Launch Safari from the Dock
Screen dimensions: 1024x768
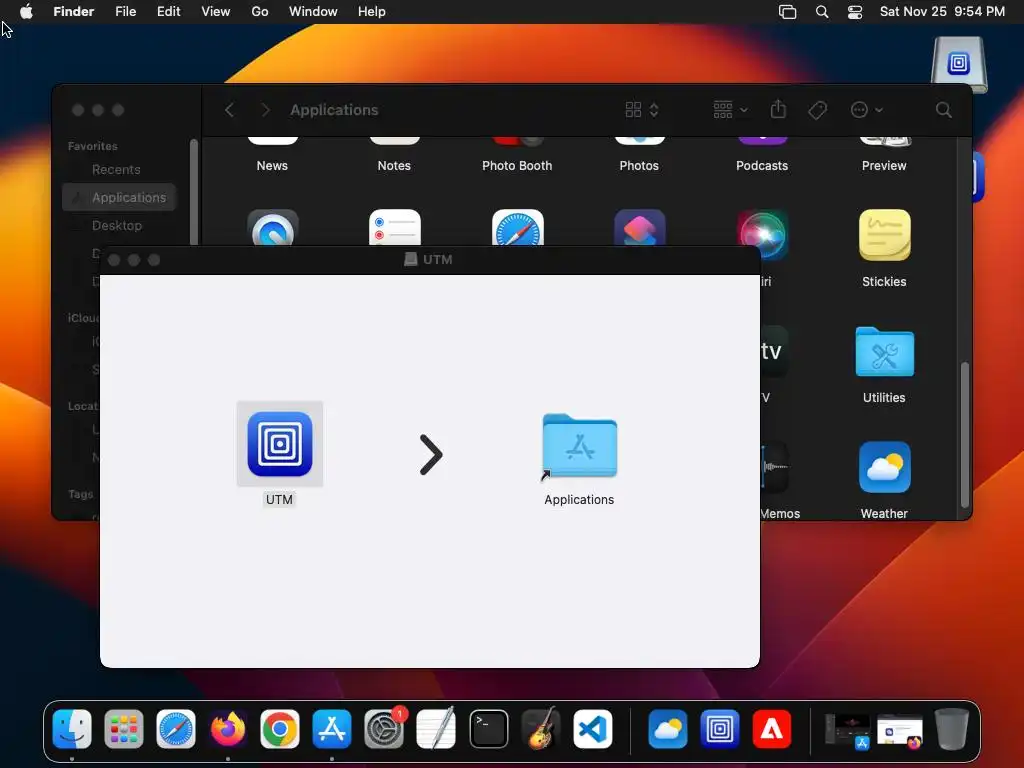click(176, 729)
